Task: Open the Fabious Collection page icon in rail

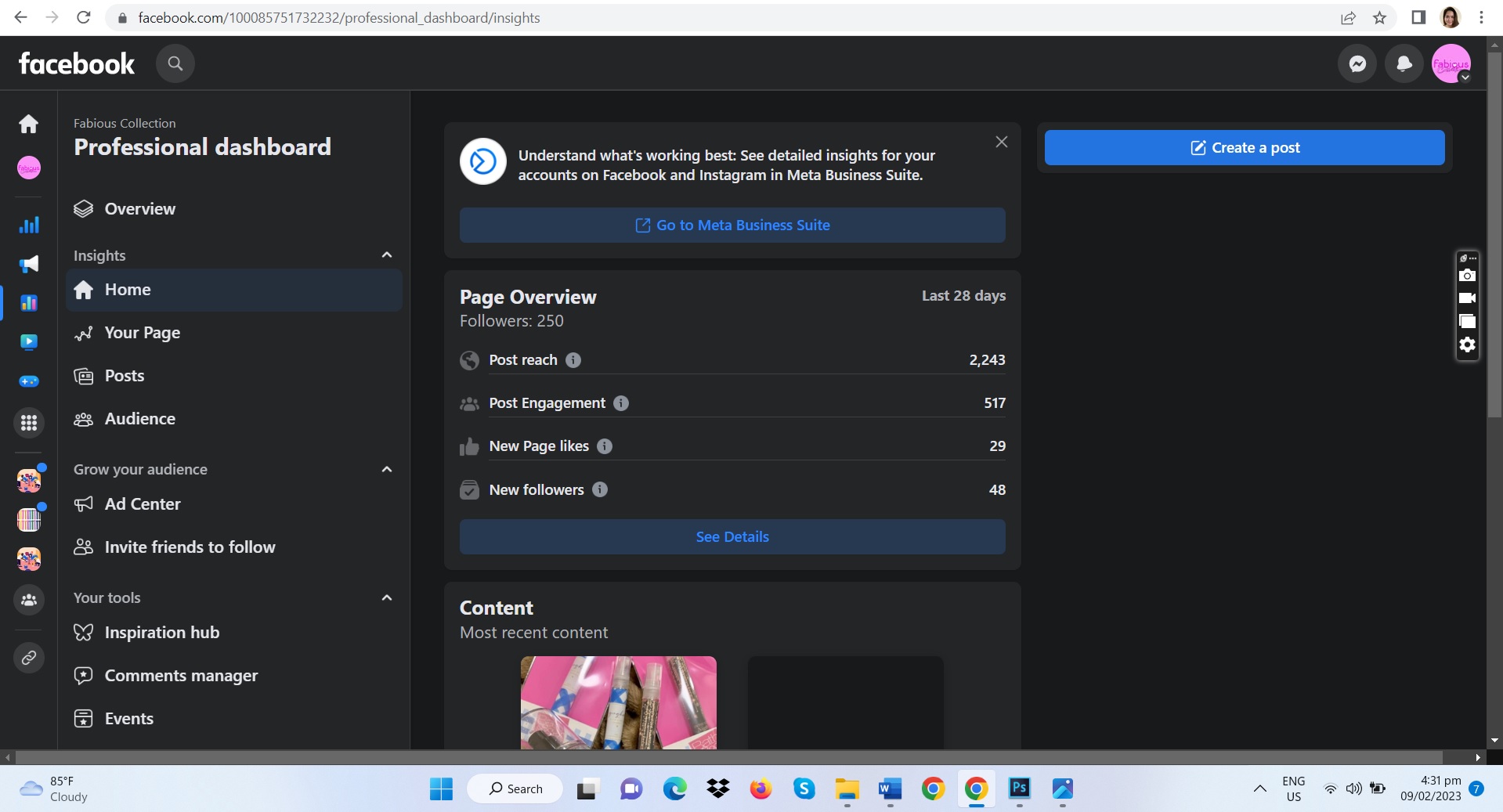Action: [x=29, y=168]
